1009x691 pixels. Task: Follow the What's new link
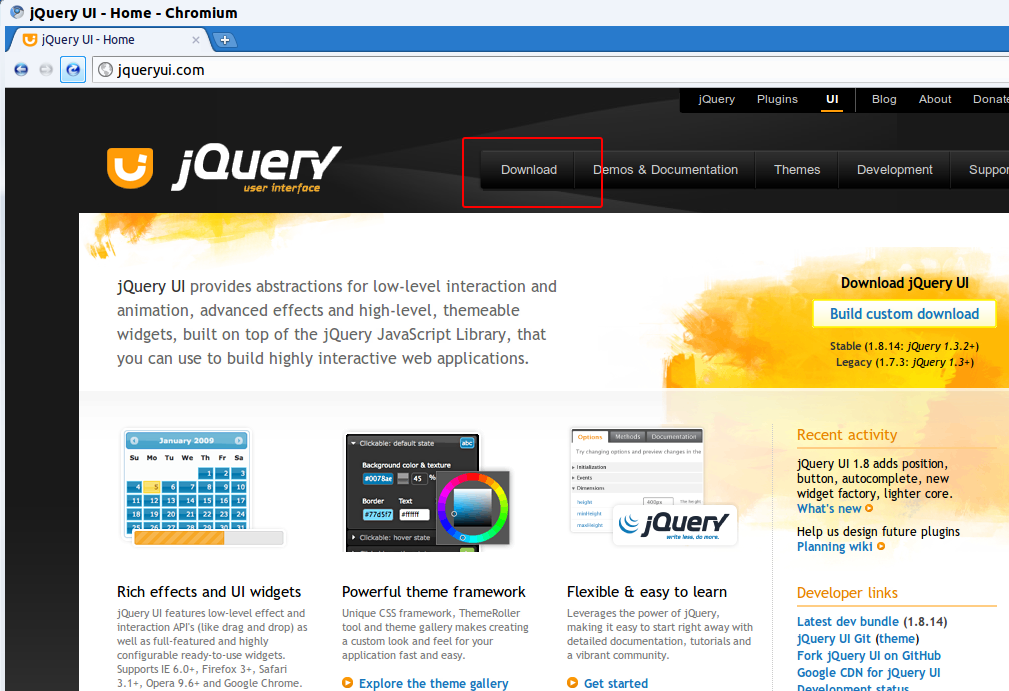[829, 509]
